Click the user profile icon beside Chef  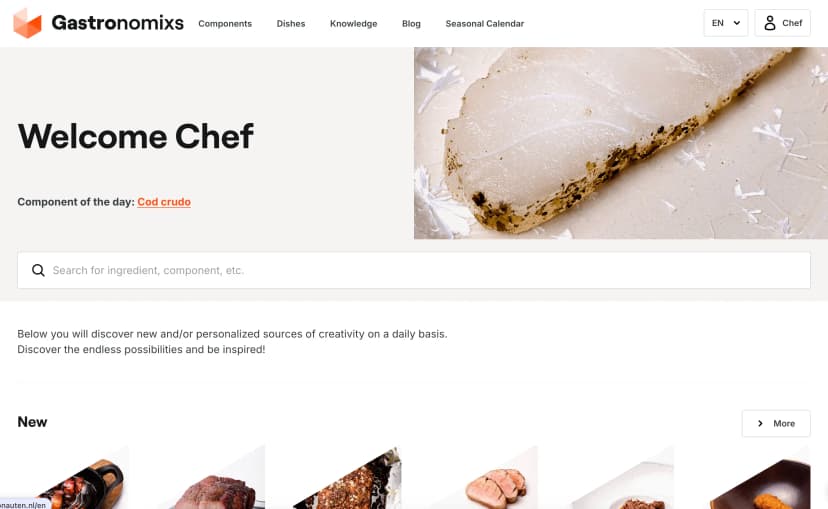pos(770,23)
